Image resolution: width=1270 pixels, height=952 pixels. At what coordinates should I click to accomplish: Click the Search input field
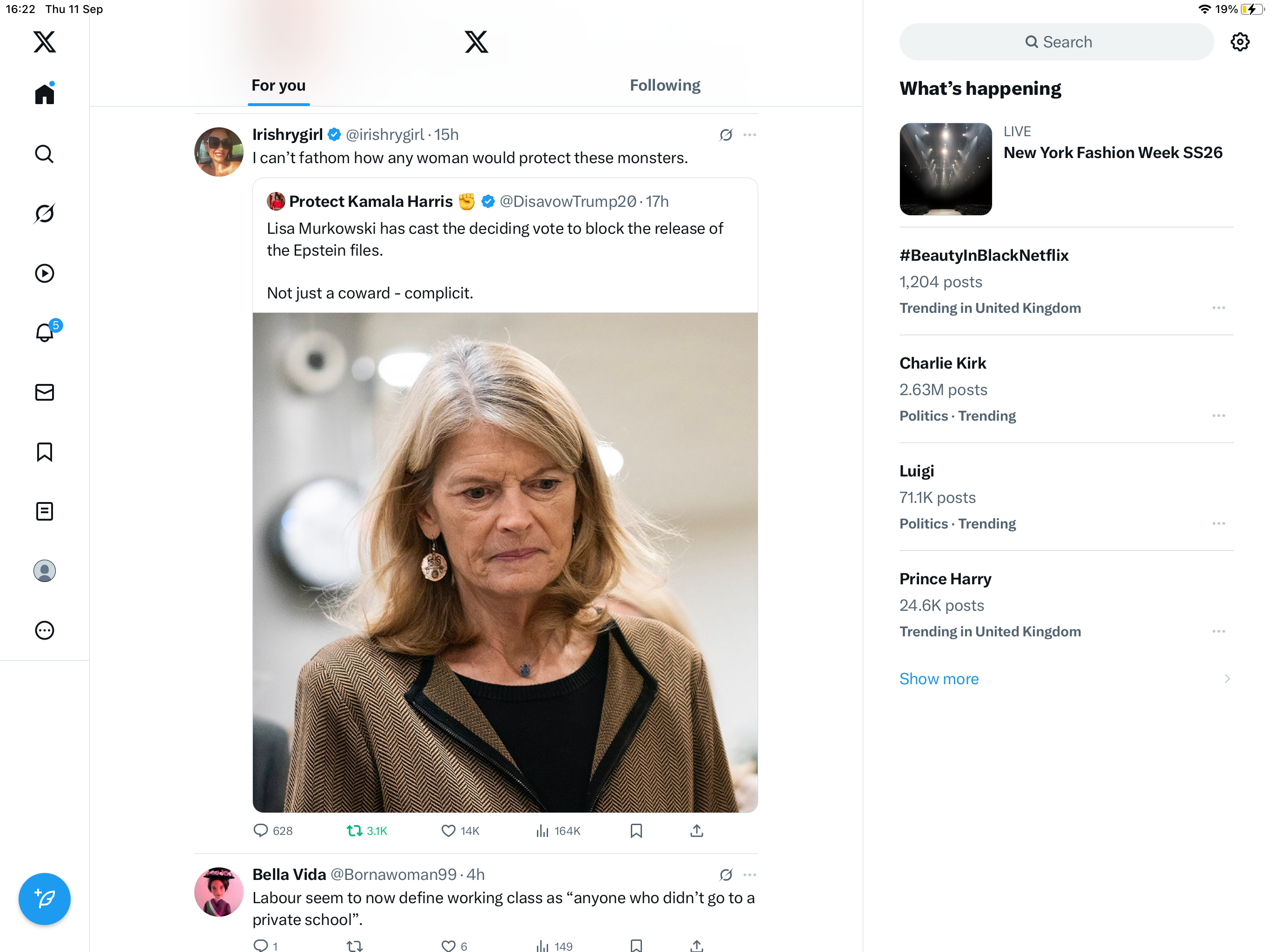click(x=1057, y=42)
